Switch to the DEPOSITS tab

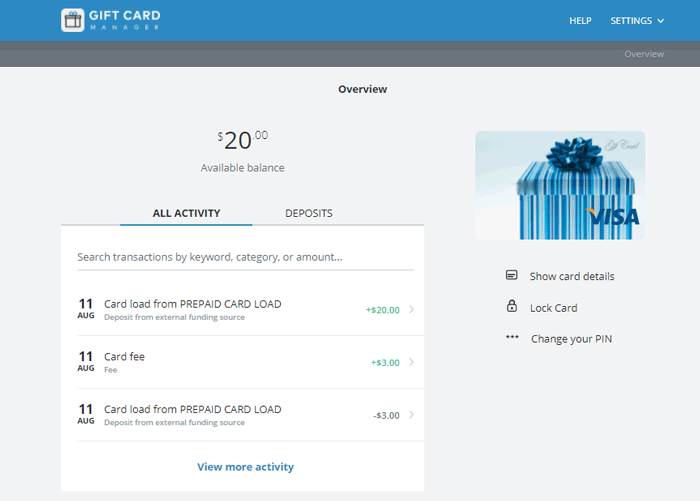[308, 213]
